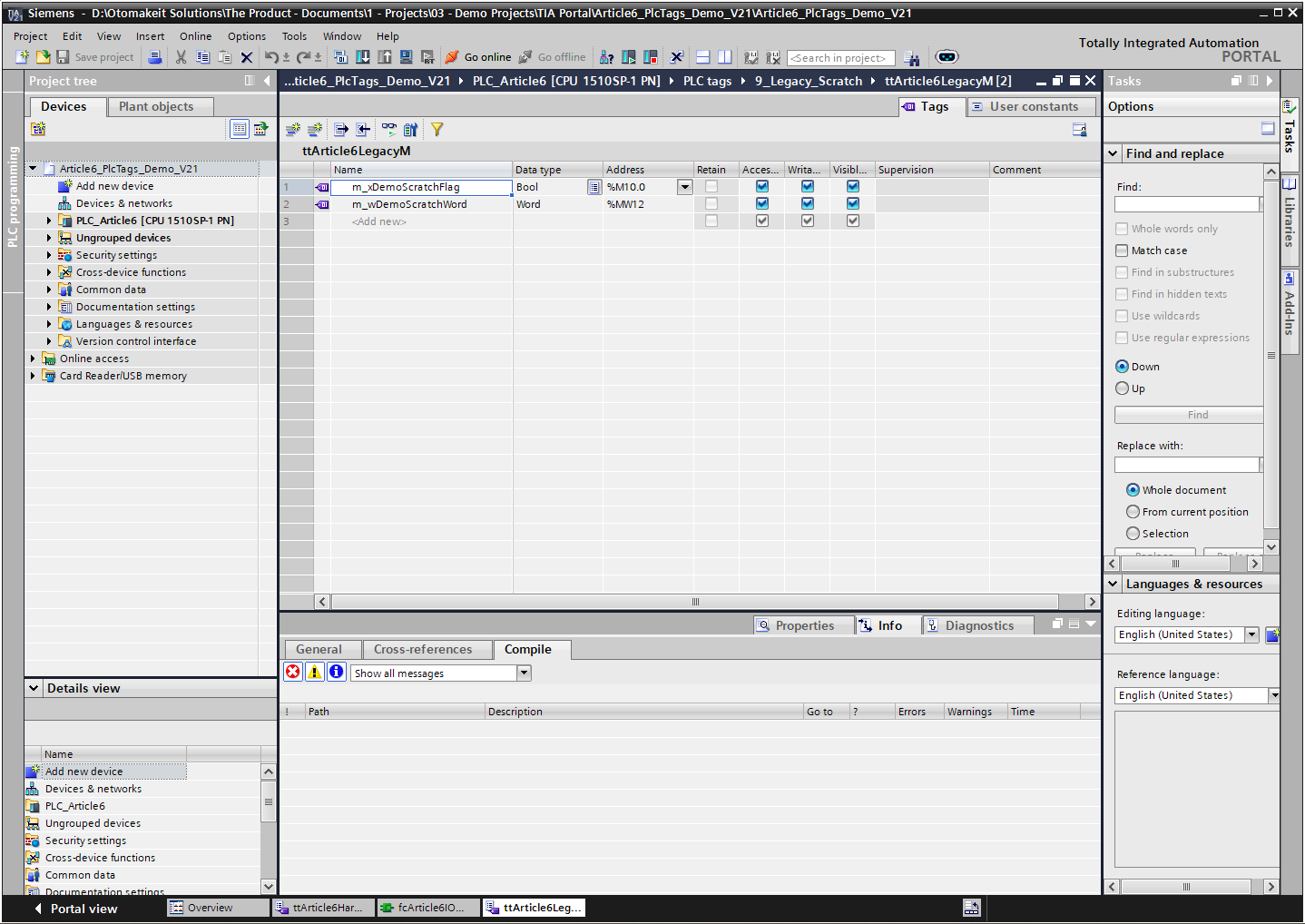The height and width of the screenshot is (924, 1305).
Task: Click the Undo arrow icon
Action: pos(271,57)
